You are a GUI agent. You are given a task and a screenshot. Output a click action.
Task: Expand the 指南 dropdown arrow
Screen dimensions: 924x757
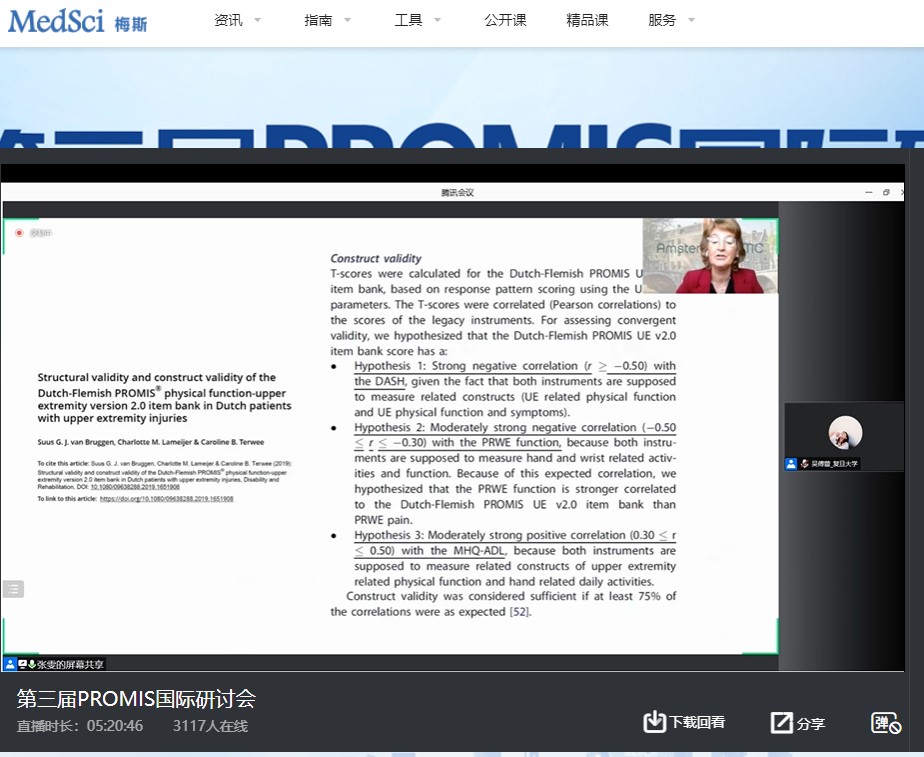point(347,20)
